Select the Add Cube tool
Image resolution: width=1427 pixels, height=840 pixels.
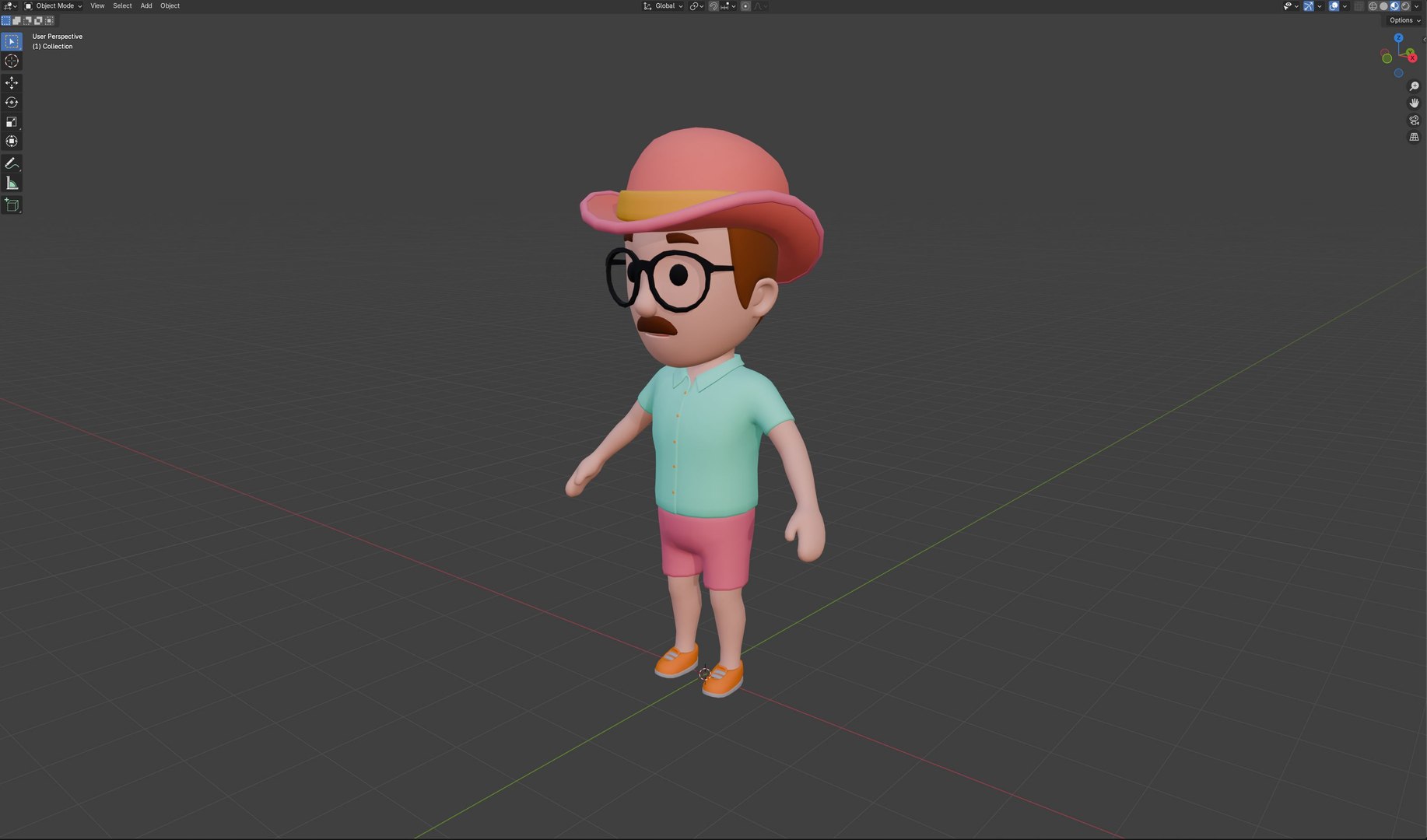(x=12, y=205)
